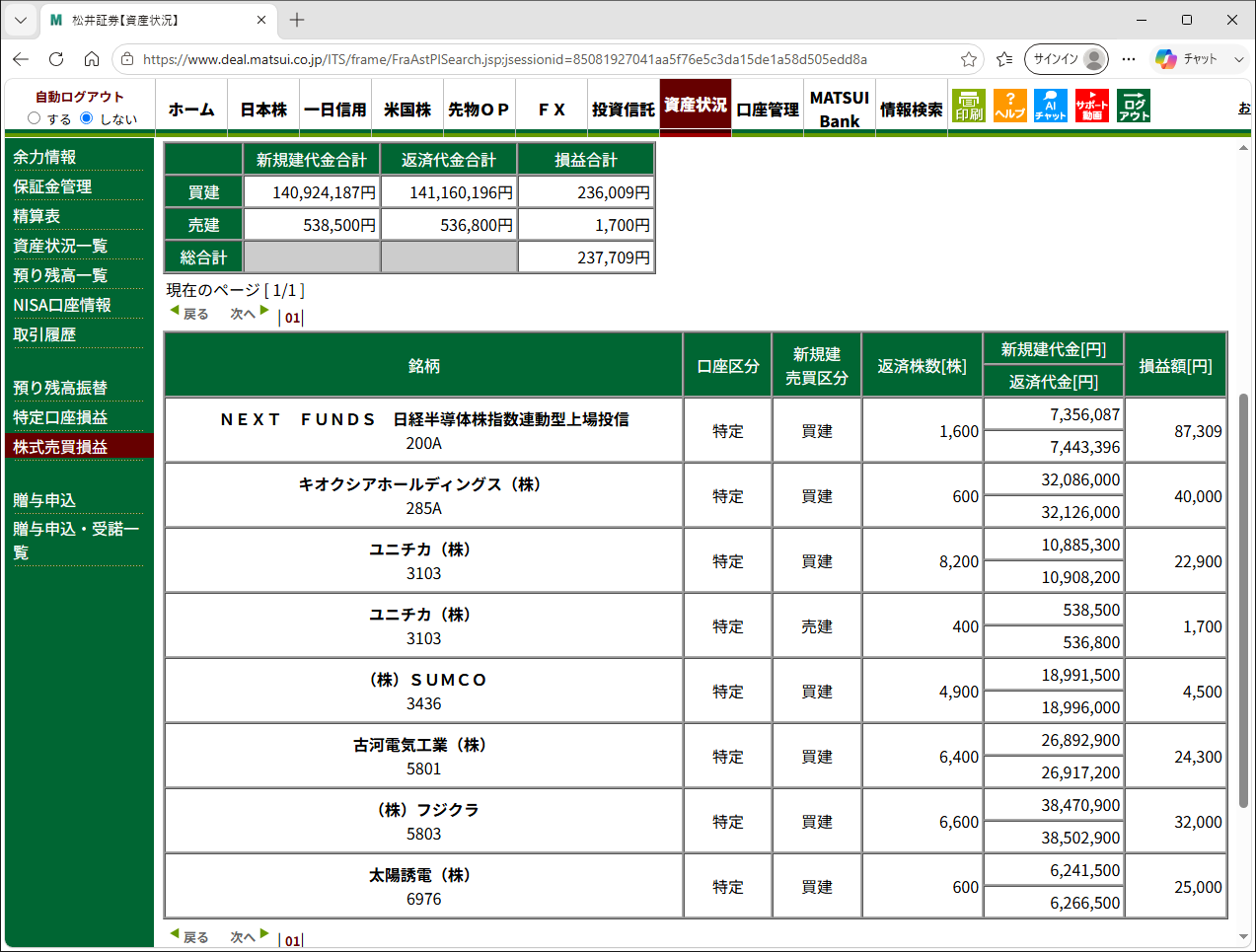
Task: Open the browser favorites list icon
Action: click(x=1004, y=59)
